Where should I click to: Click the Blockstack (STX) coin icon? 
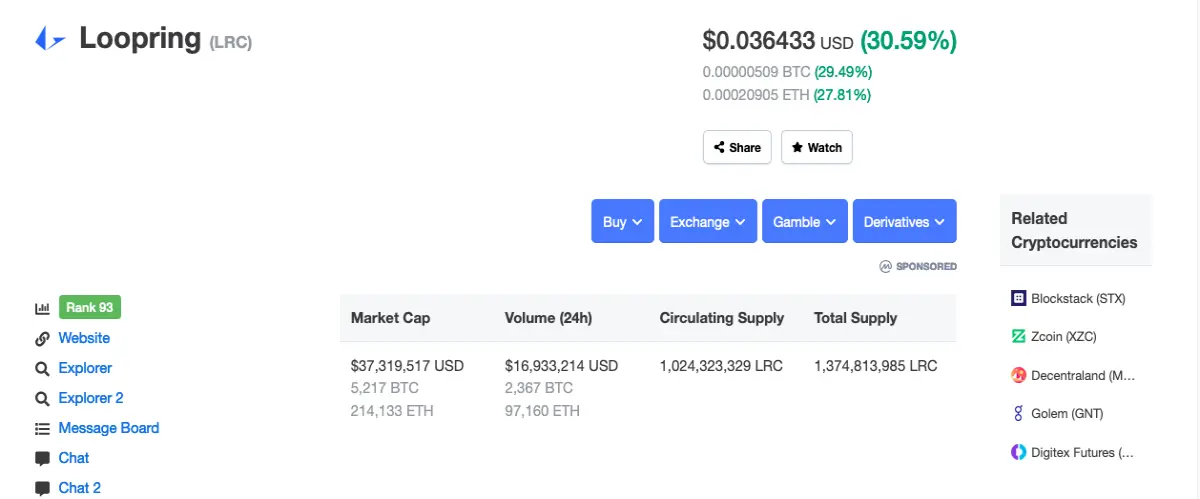[x=1018, y=298]
